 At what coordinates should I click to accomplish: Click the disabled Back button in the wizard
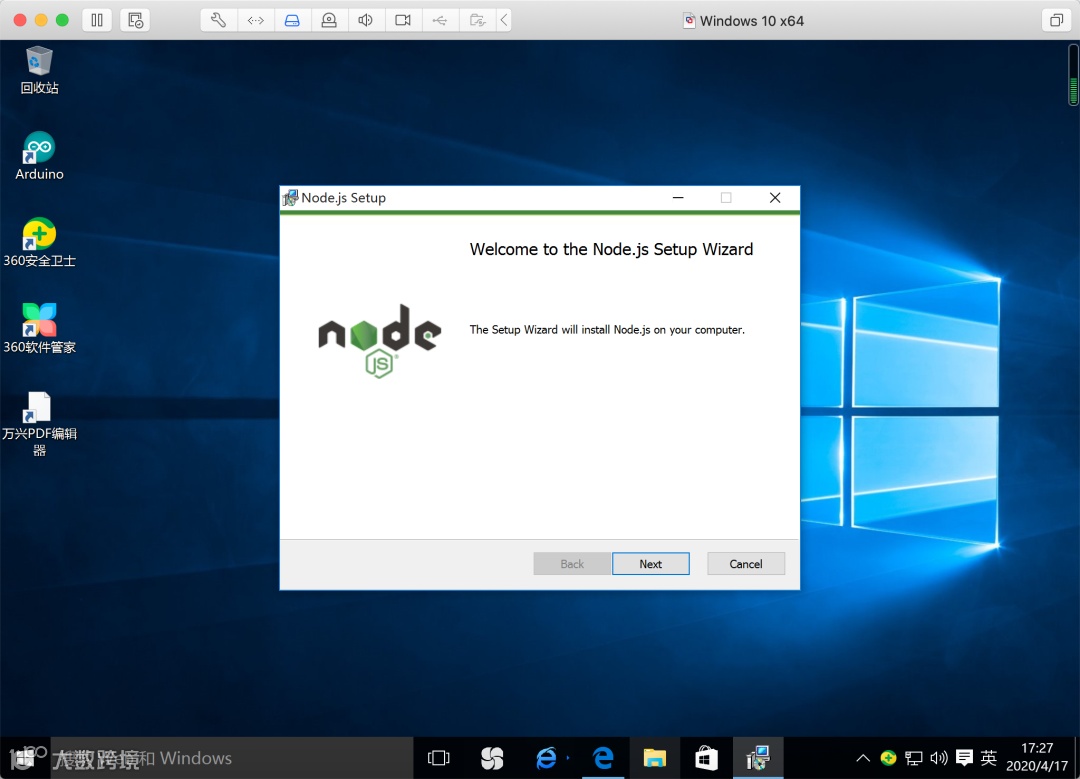(x=572, y=563)
